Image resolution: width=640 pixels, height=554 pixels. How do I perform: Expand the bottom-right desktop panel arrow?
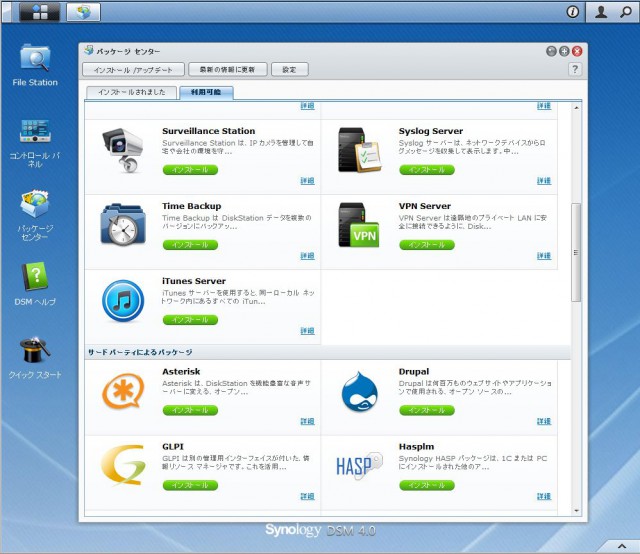point(622,546)
